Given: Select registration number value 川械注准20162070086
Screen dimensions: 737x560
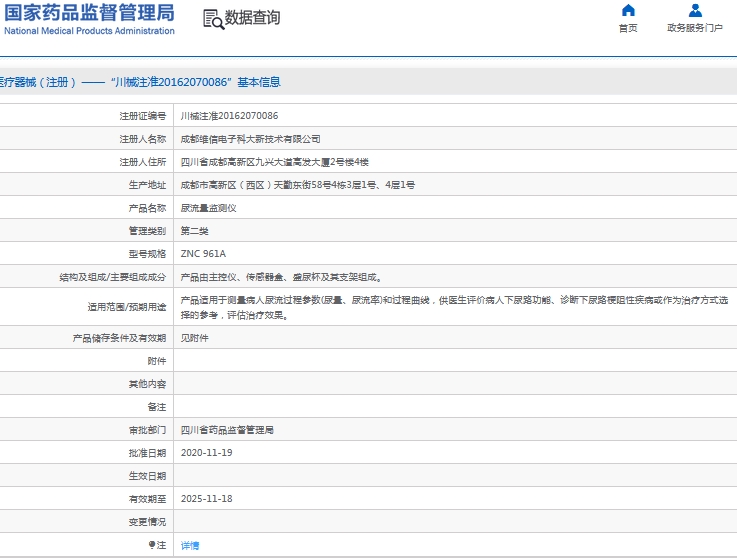Looking at the screenshot, I should click(229, 116).
